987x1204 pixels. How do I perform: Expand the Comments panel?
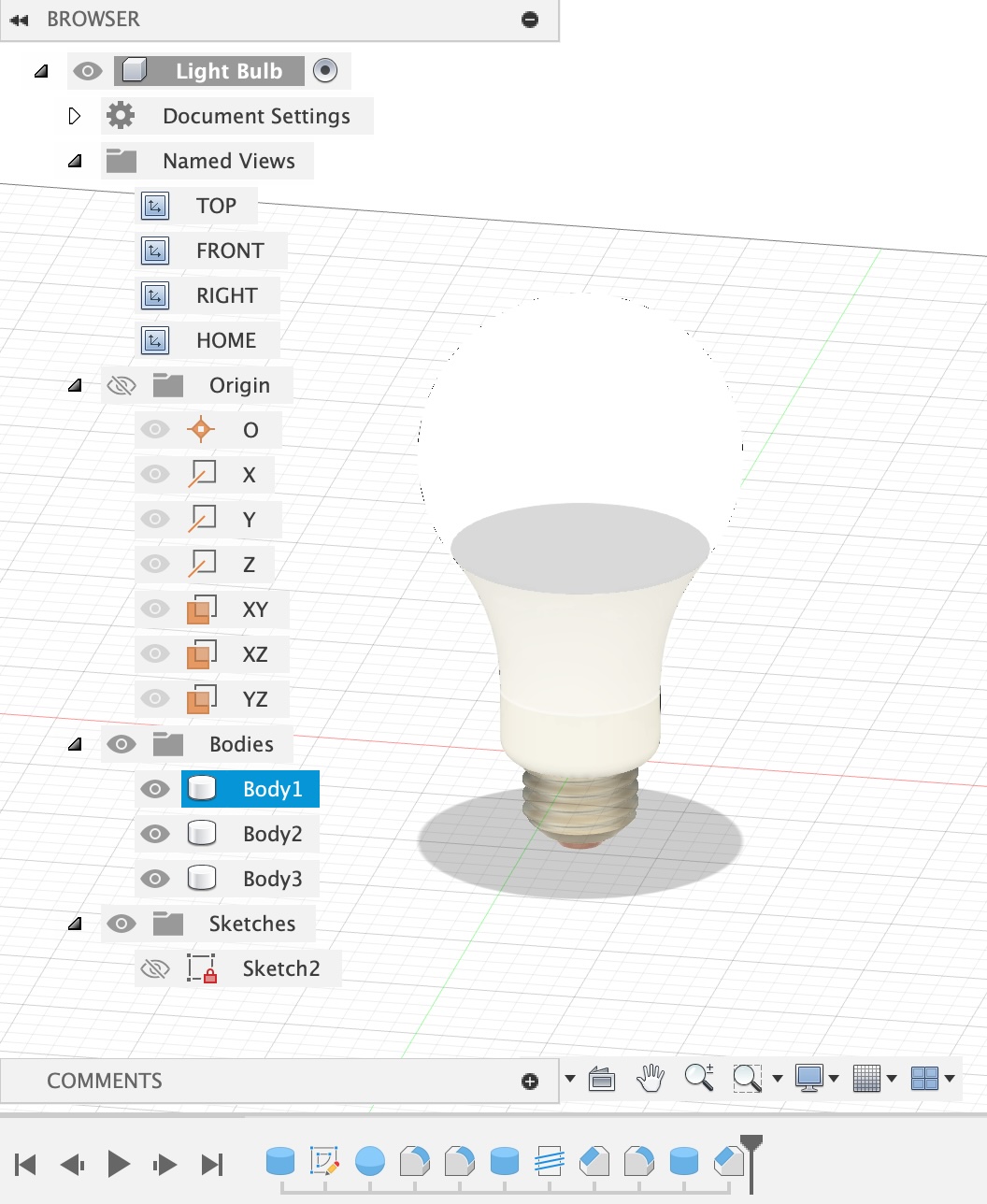(x=530, y=1082)
